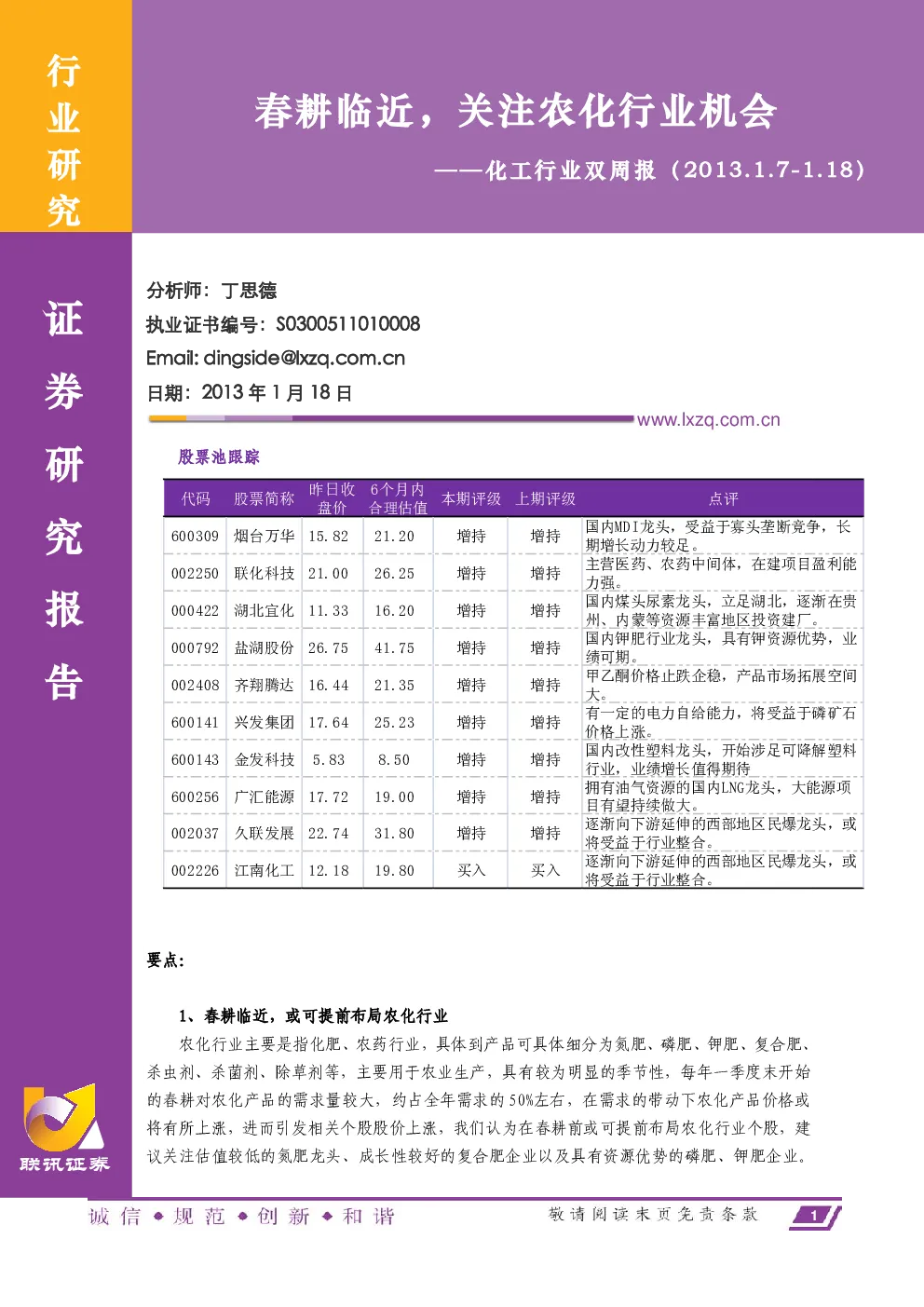This screenshot has width=924, height=1307.
Task: Select valuation 26.25
Action: (x=395, y=574)
